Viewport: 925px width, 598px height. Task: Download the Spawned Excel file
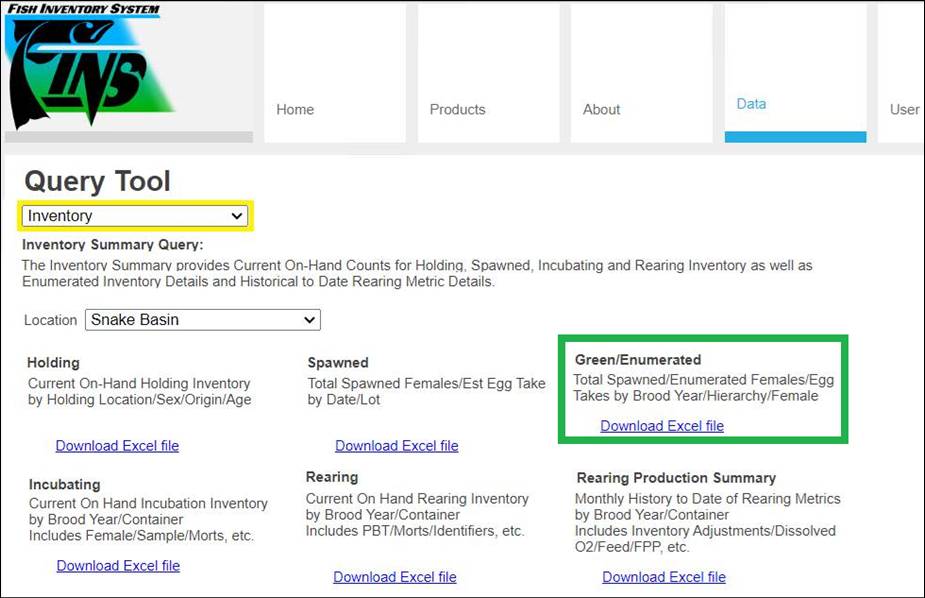click(396, 446)
